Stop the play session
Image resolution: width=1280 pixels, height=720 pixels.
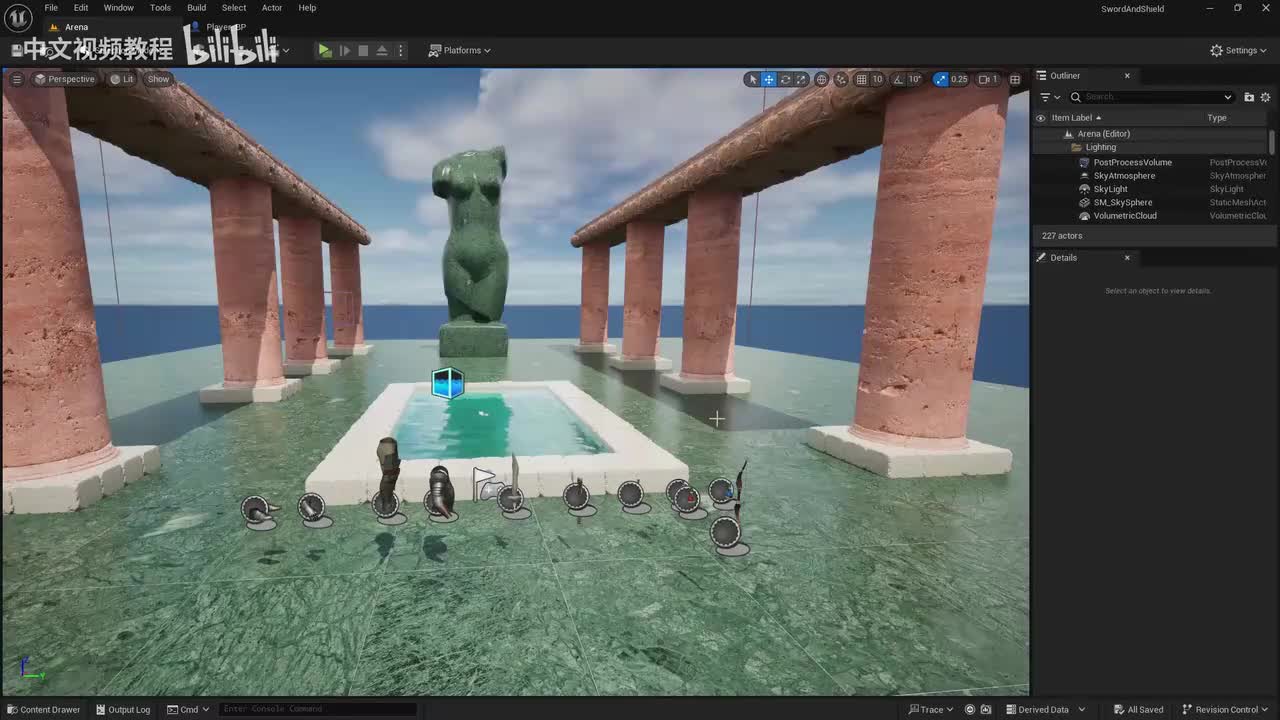click(x=363, y=50)
